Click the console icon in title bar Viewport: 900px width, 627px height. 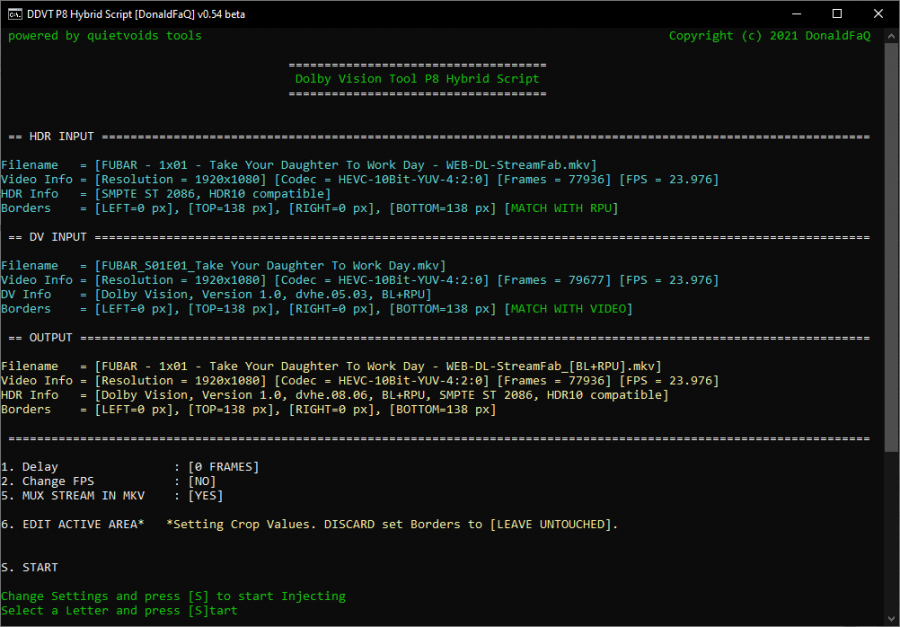click(15, 13)
